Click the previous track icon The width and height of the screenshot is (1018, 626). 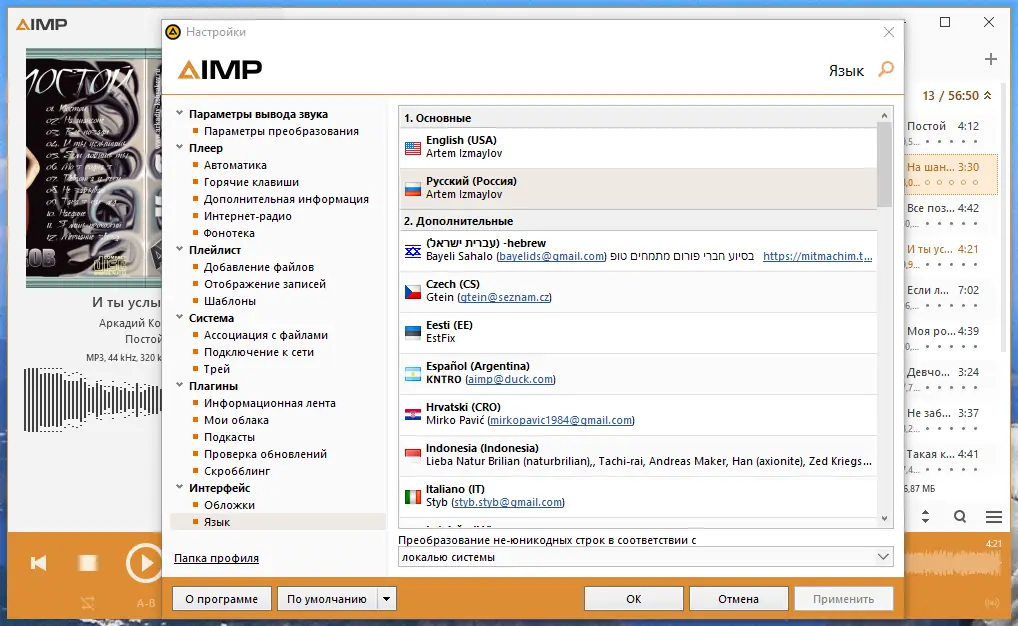tap(38, 563)
